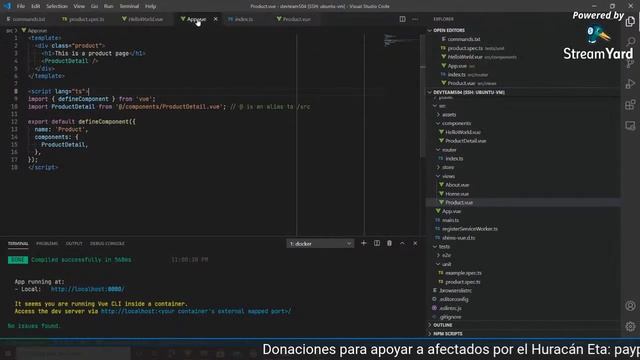Open the editor More Actions ellipsis
640x360 pixels.
point(415,19)
